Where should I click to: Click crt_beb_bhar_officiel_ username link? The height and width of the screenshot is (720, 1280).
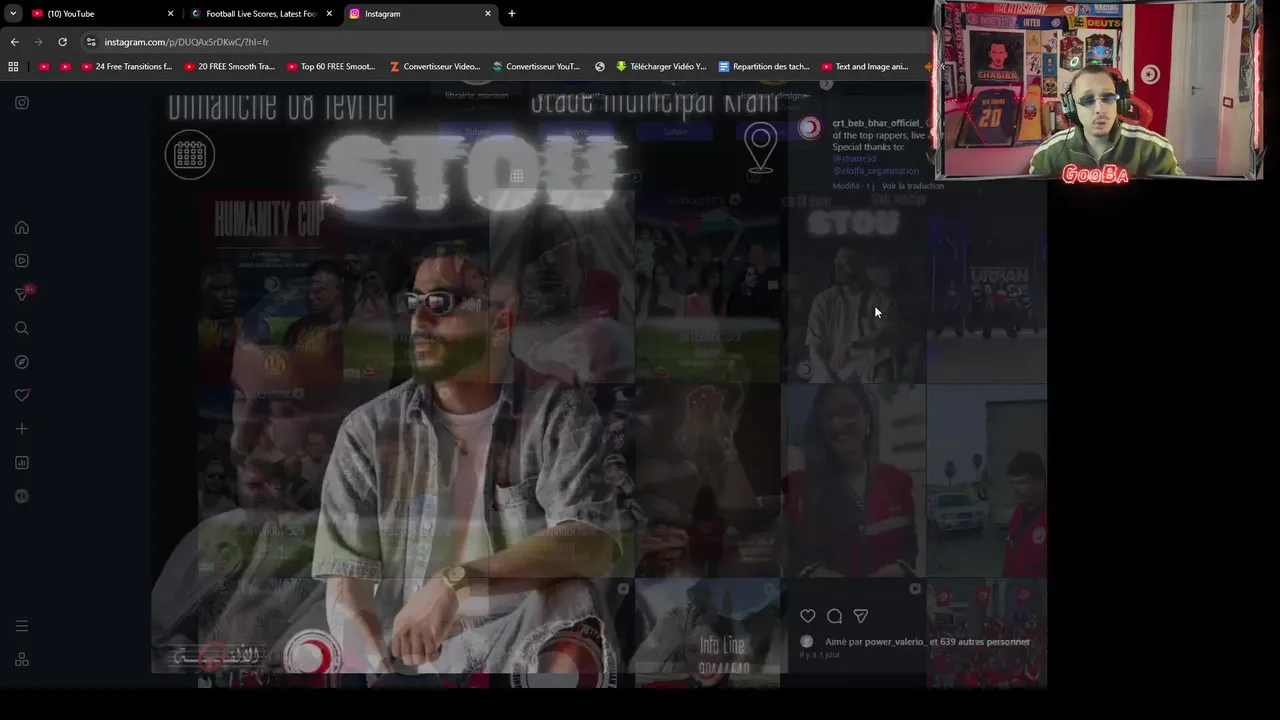coord(878,123)
